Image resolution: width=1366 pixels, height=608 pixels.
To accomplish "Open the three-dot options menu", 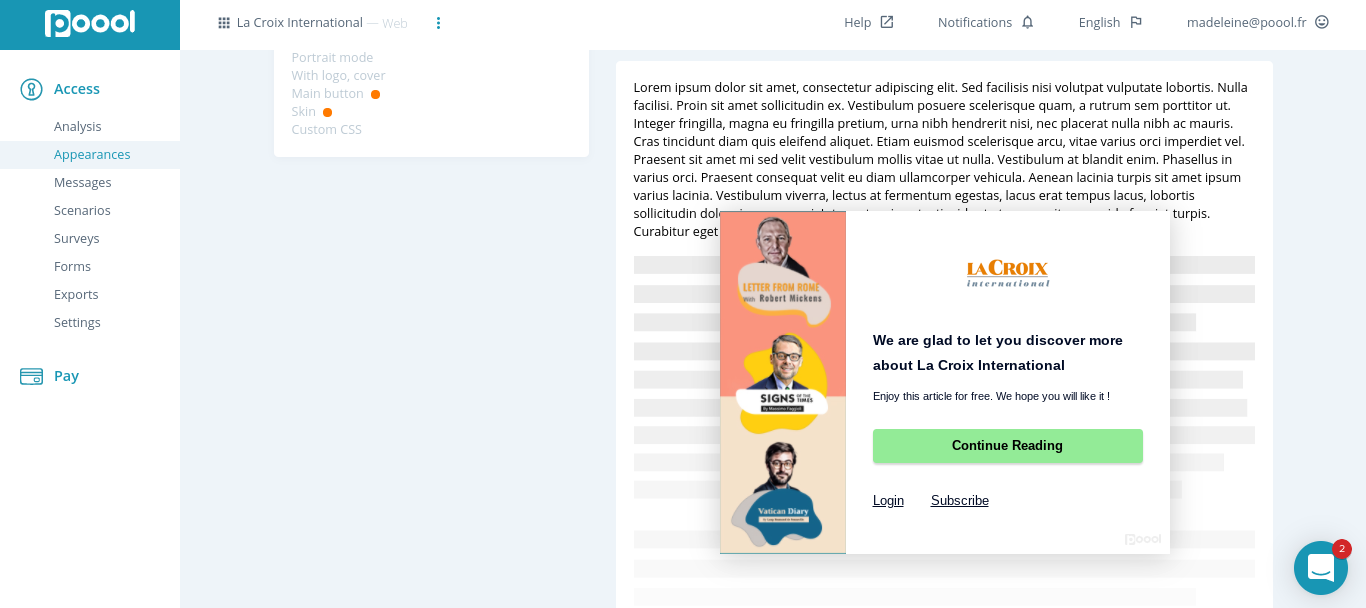I will click(438, 22).
